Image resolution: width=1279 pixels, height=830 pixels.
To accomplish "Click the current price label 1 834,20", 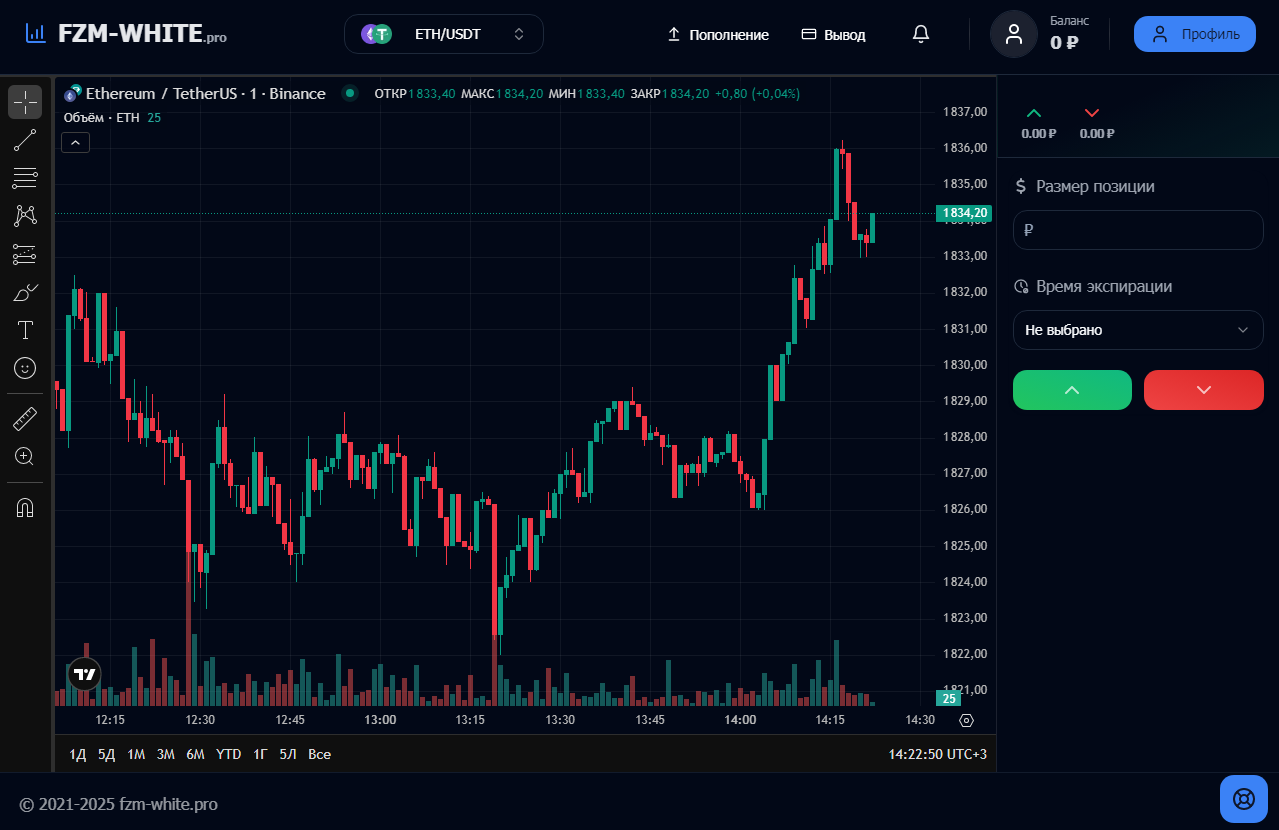I will click(x=963, y=213).
